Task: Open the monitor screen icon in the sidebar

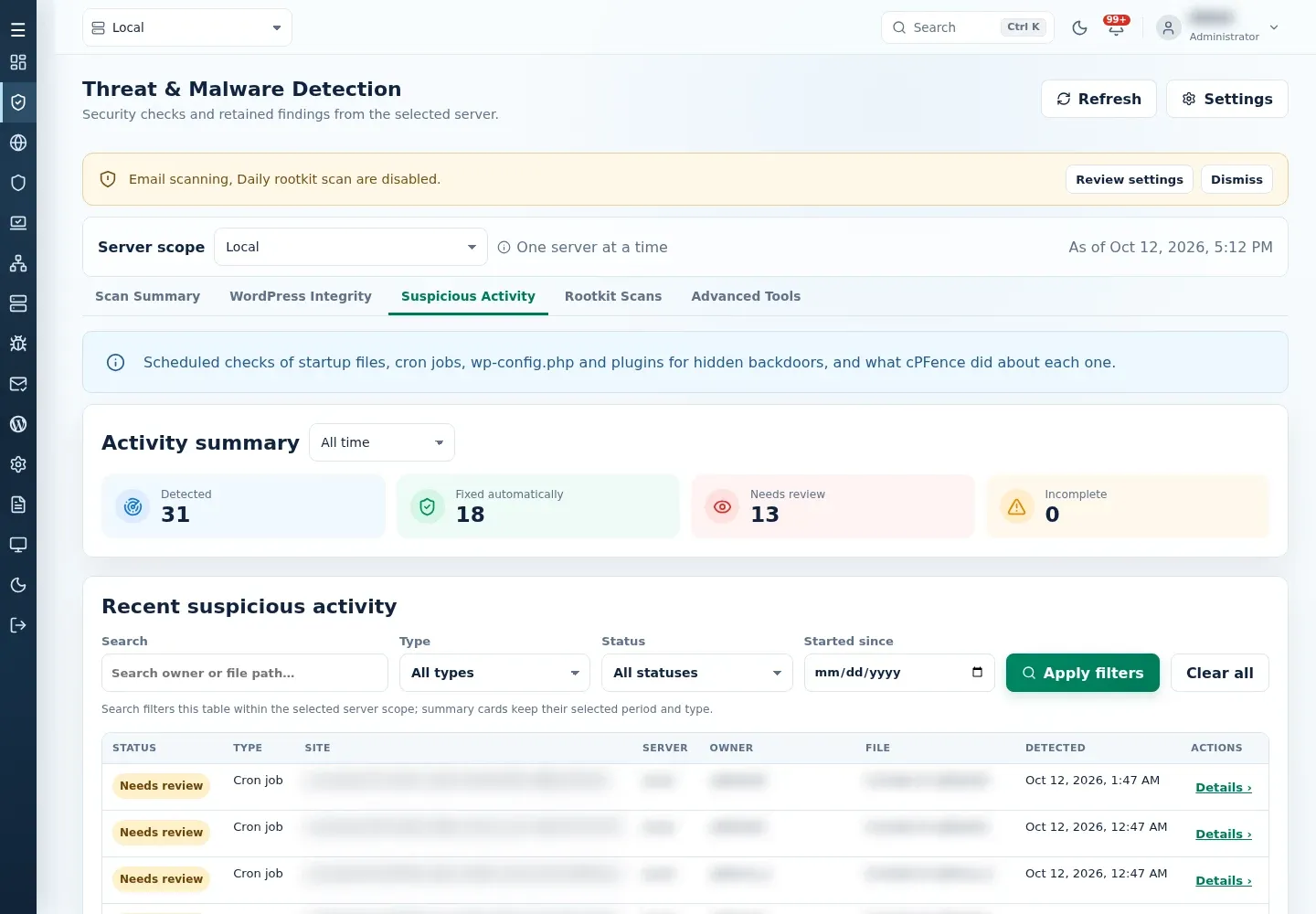Action: (x=18, y=545)
